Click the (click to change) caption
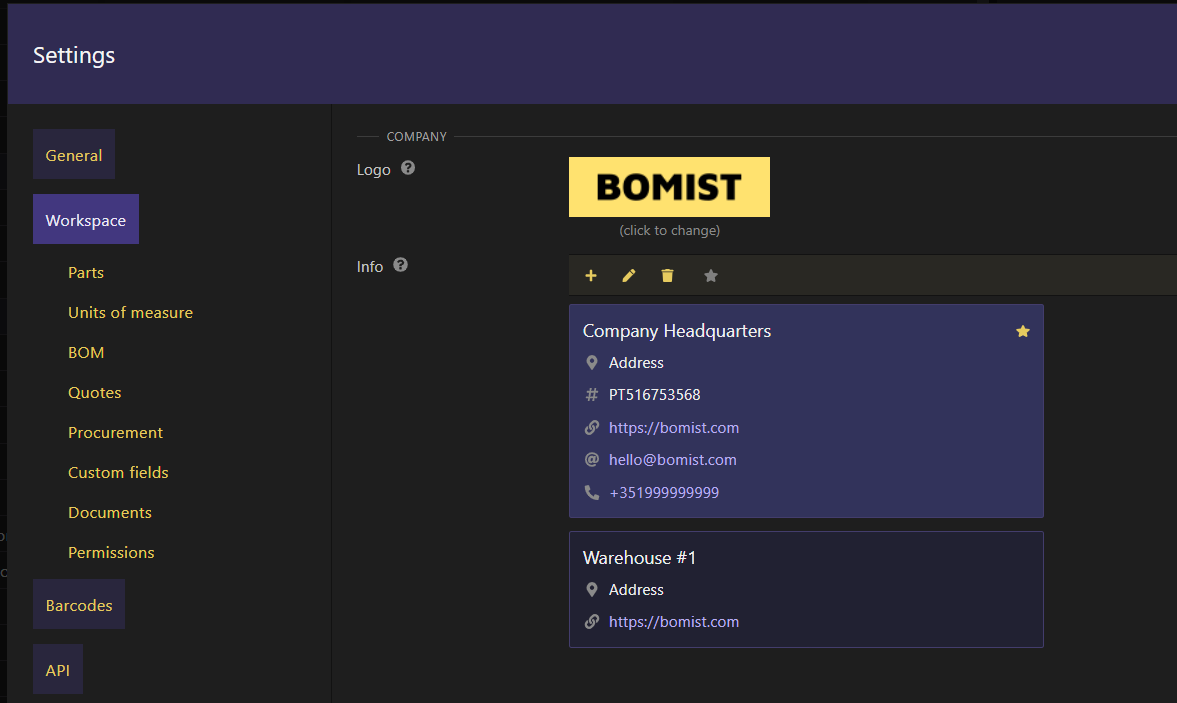 click(x=669, y=230)
